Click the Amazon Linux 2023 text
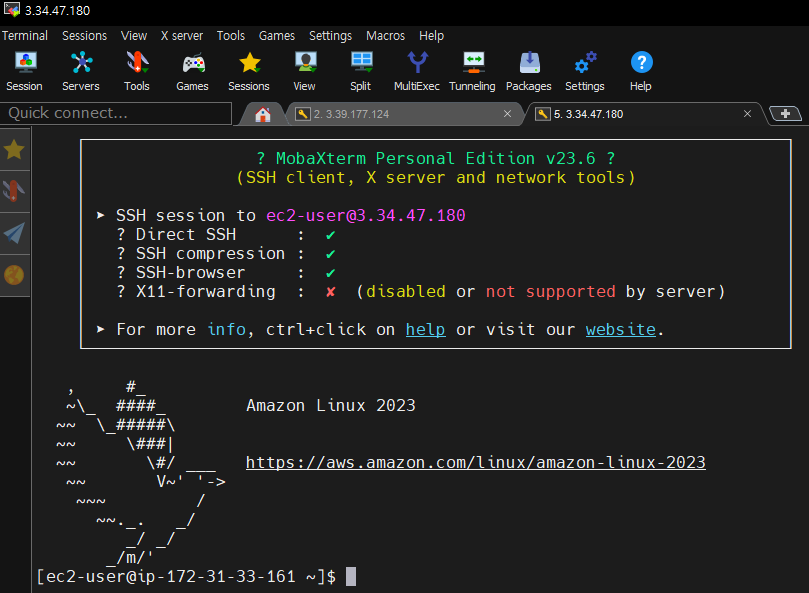This screenshot has height=593, width=809. (331, 406)
